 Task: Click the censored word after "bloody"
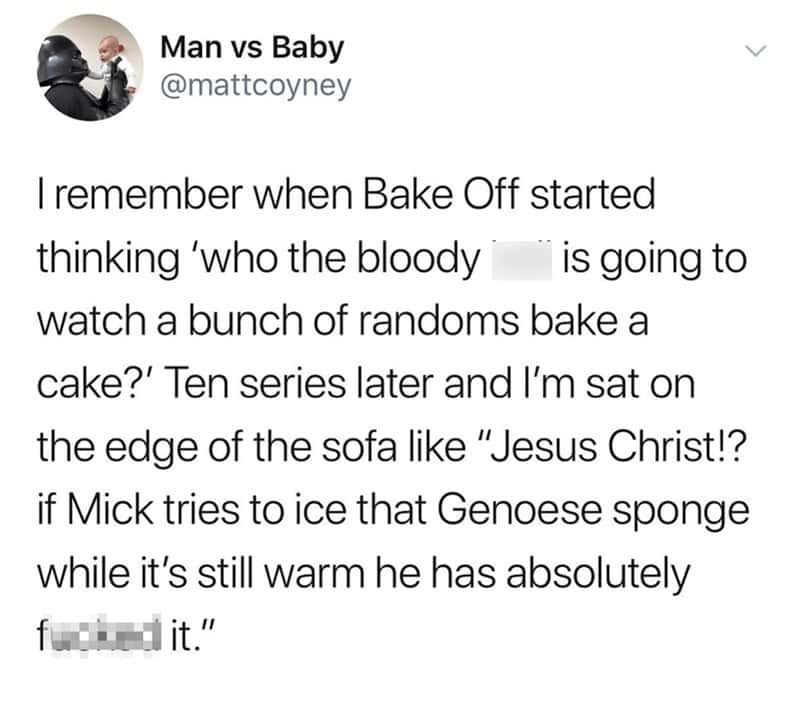coord(519,261)
